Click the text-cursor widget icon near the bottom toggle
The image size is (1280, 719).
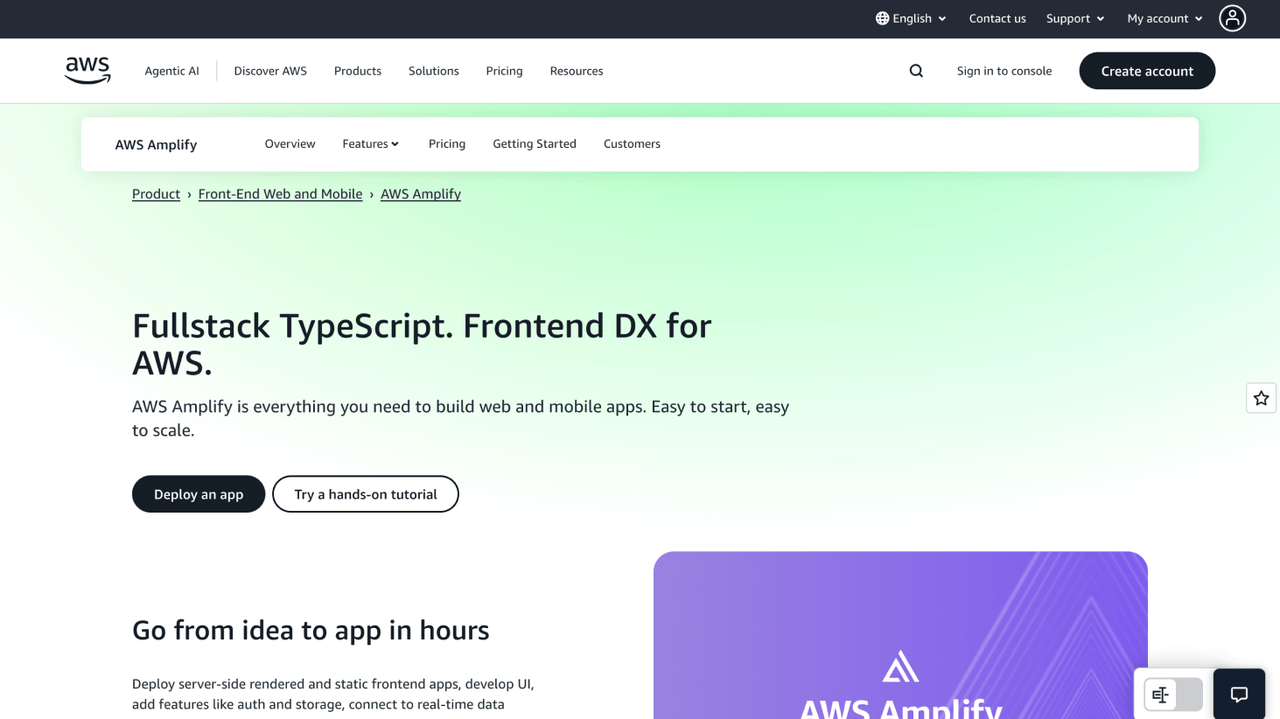coord(1159,694)
